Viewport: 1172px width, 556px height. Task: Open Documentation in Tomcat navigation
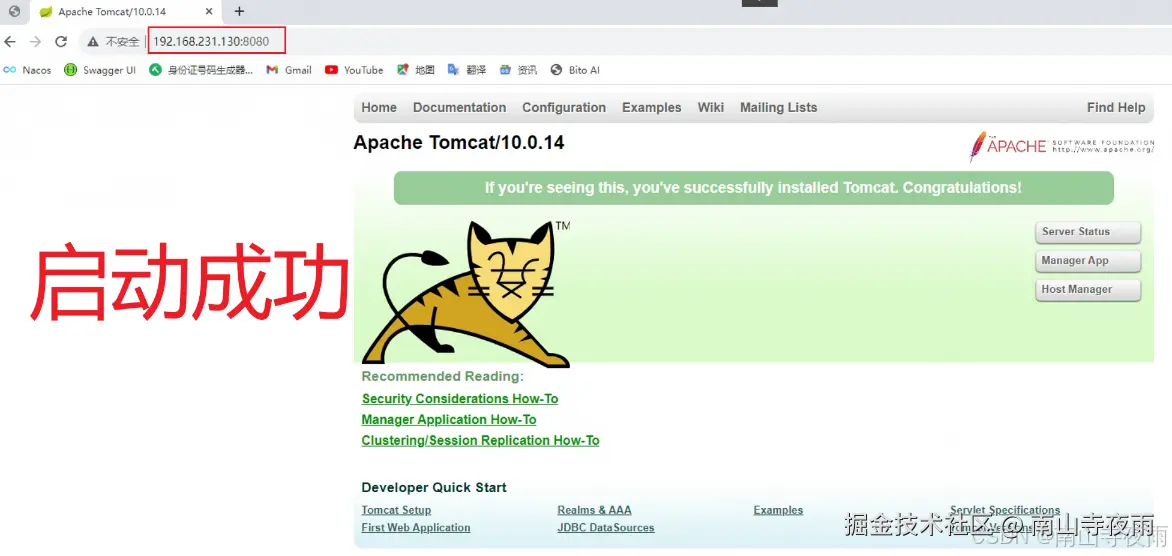[460, 108]
